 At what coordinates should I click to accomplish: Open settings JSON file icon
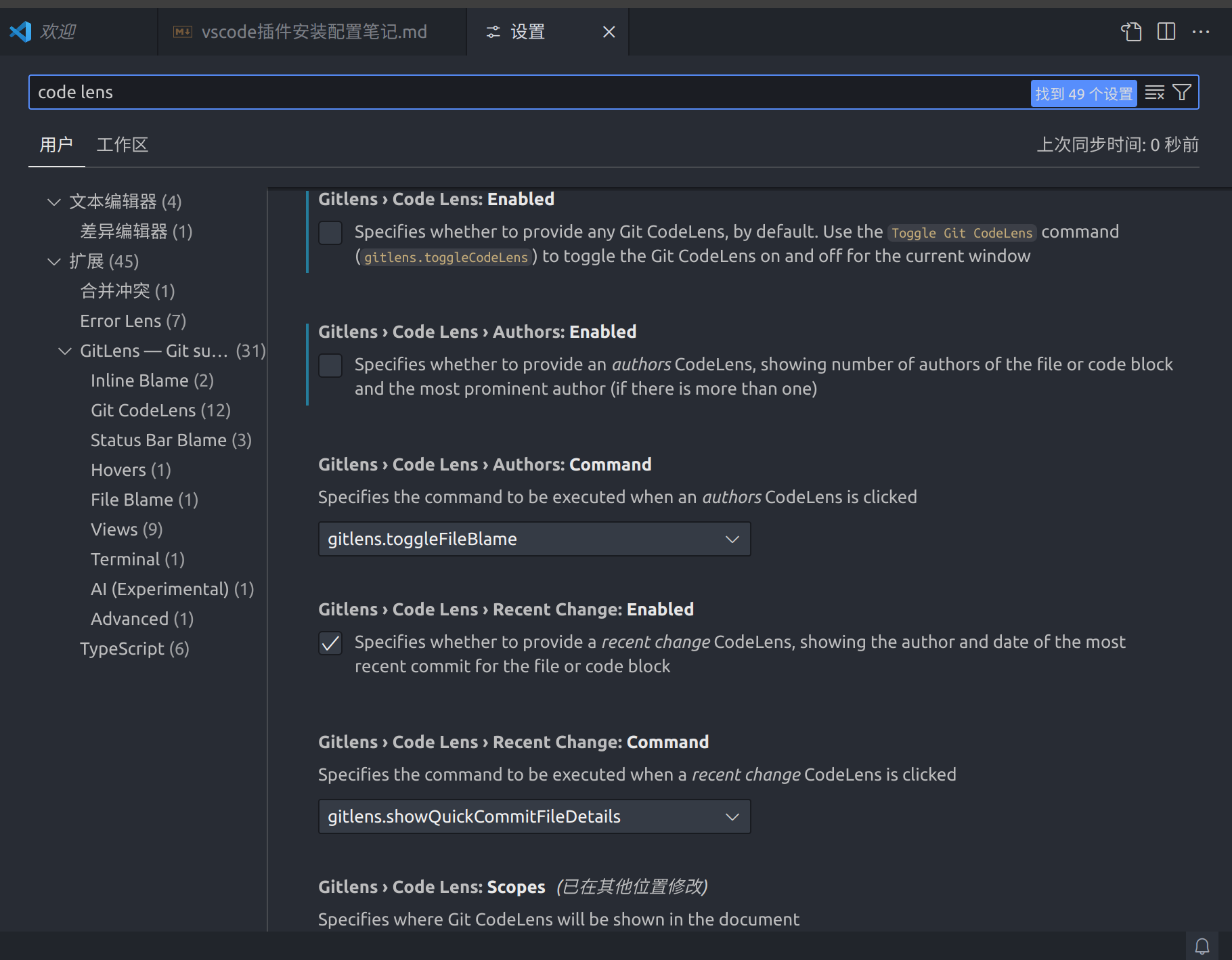pyautogui.click(x=1131, y=32)
